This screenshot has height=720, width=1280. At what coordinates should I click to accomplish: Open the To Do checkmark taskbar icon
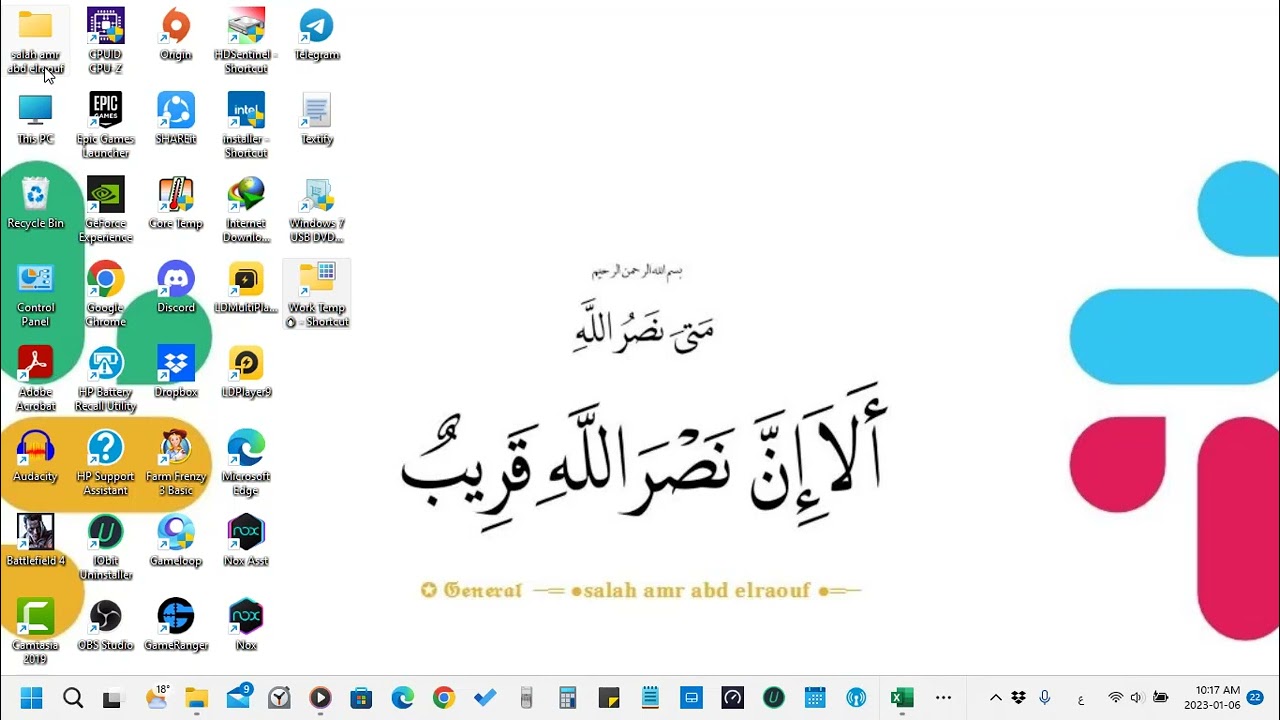[485, 698]
